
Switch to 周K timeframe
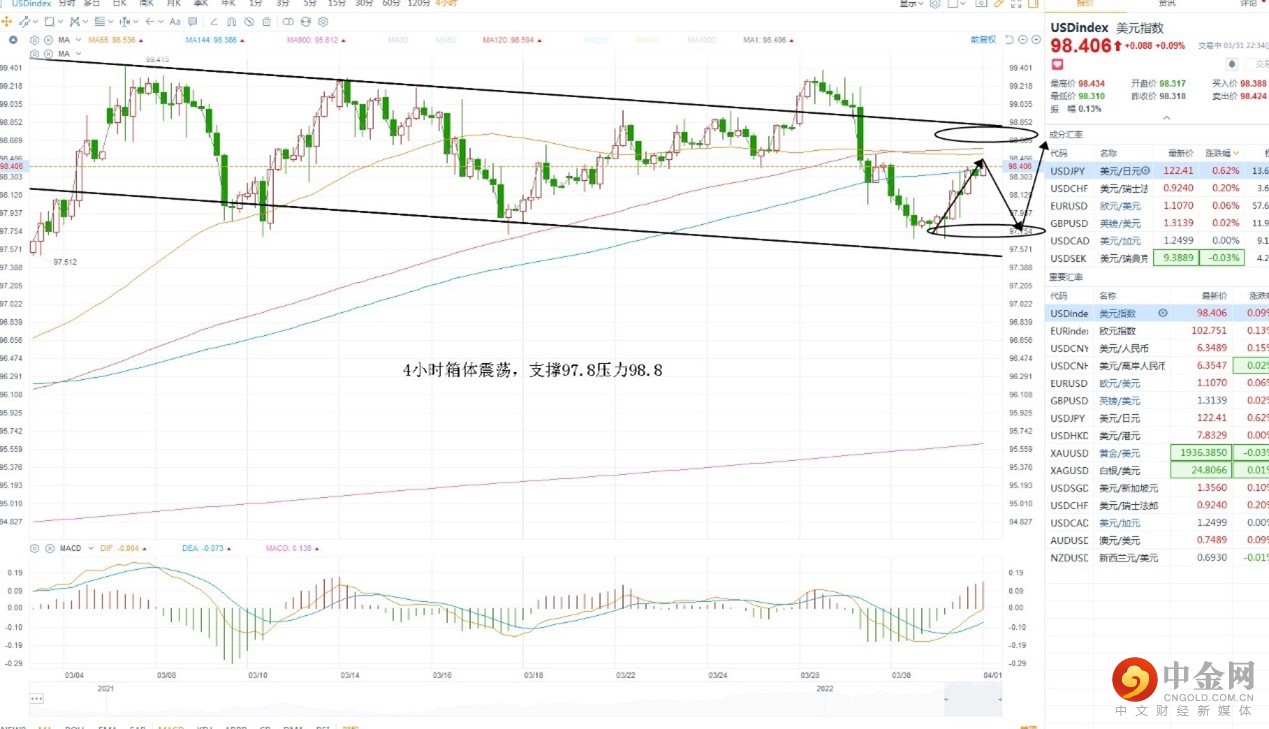point(146,4)
